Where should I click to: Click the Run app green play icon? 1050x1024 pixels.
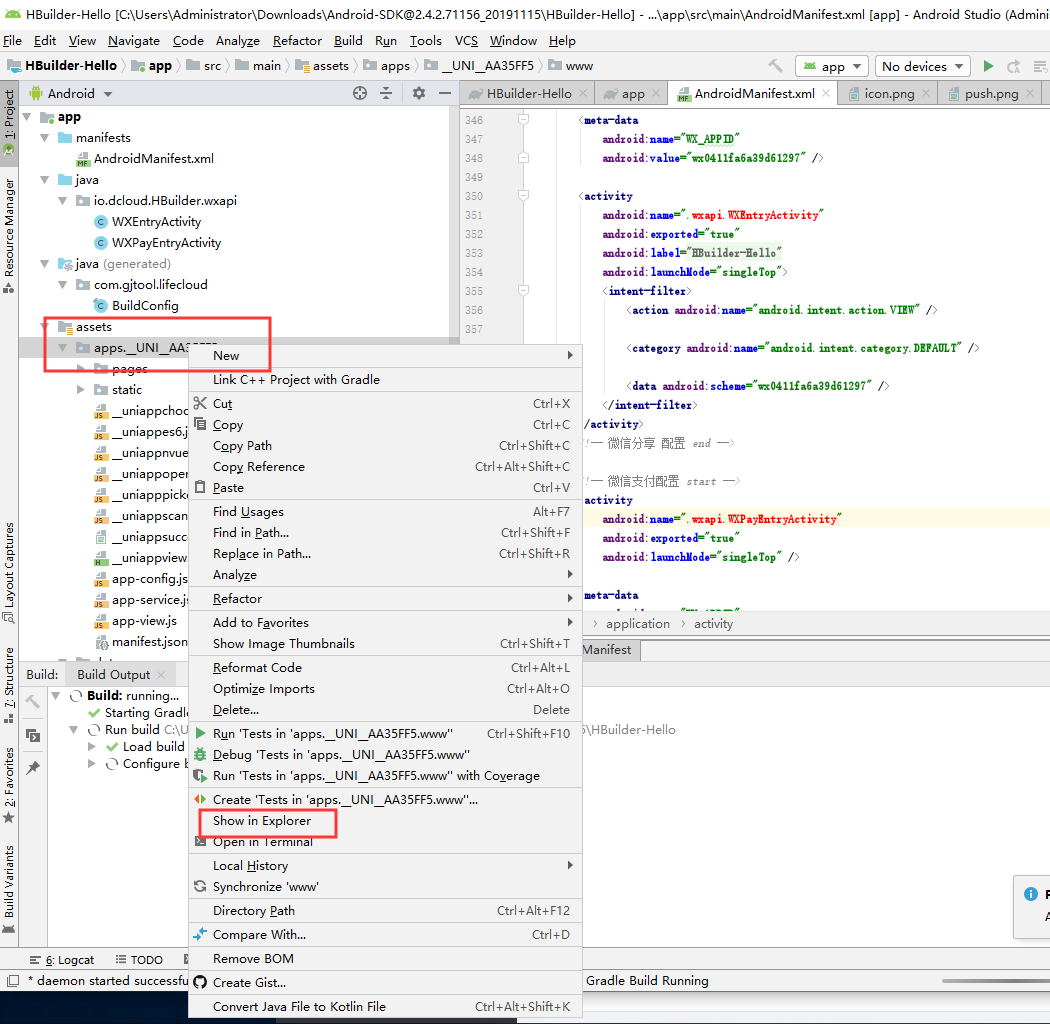click(988, 66)
